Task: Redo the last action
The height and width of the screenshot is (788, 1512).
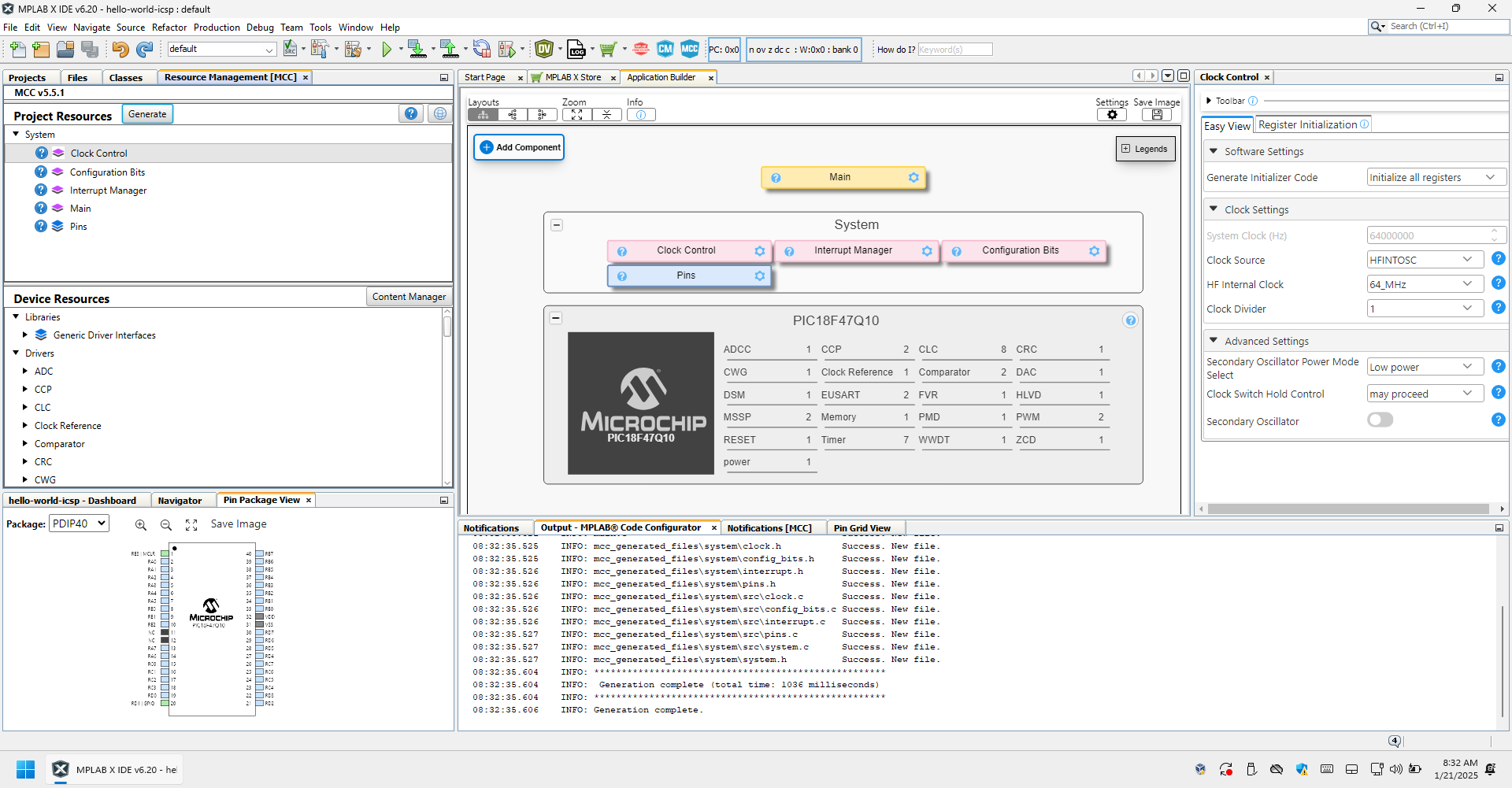Action: [144, 50]
